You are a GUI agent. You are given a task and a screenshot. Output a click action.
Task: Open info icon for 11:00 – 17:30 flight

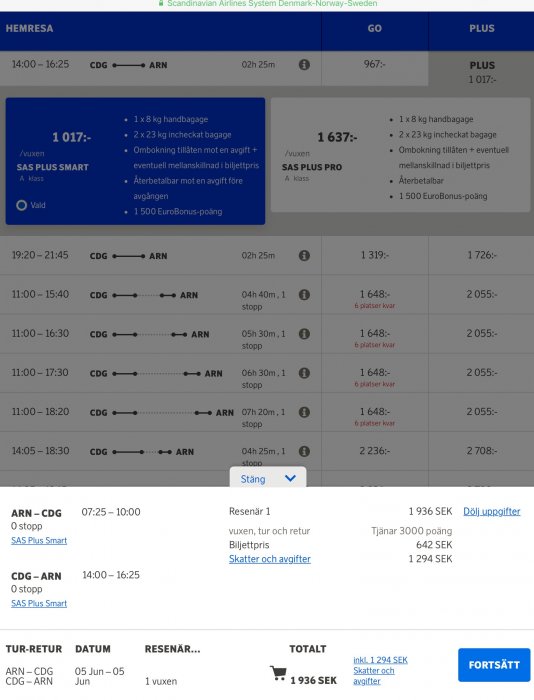click(x=304, y=373)
